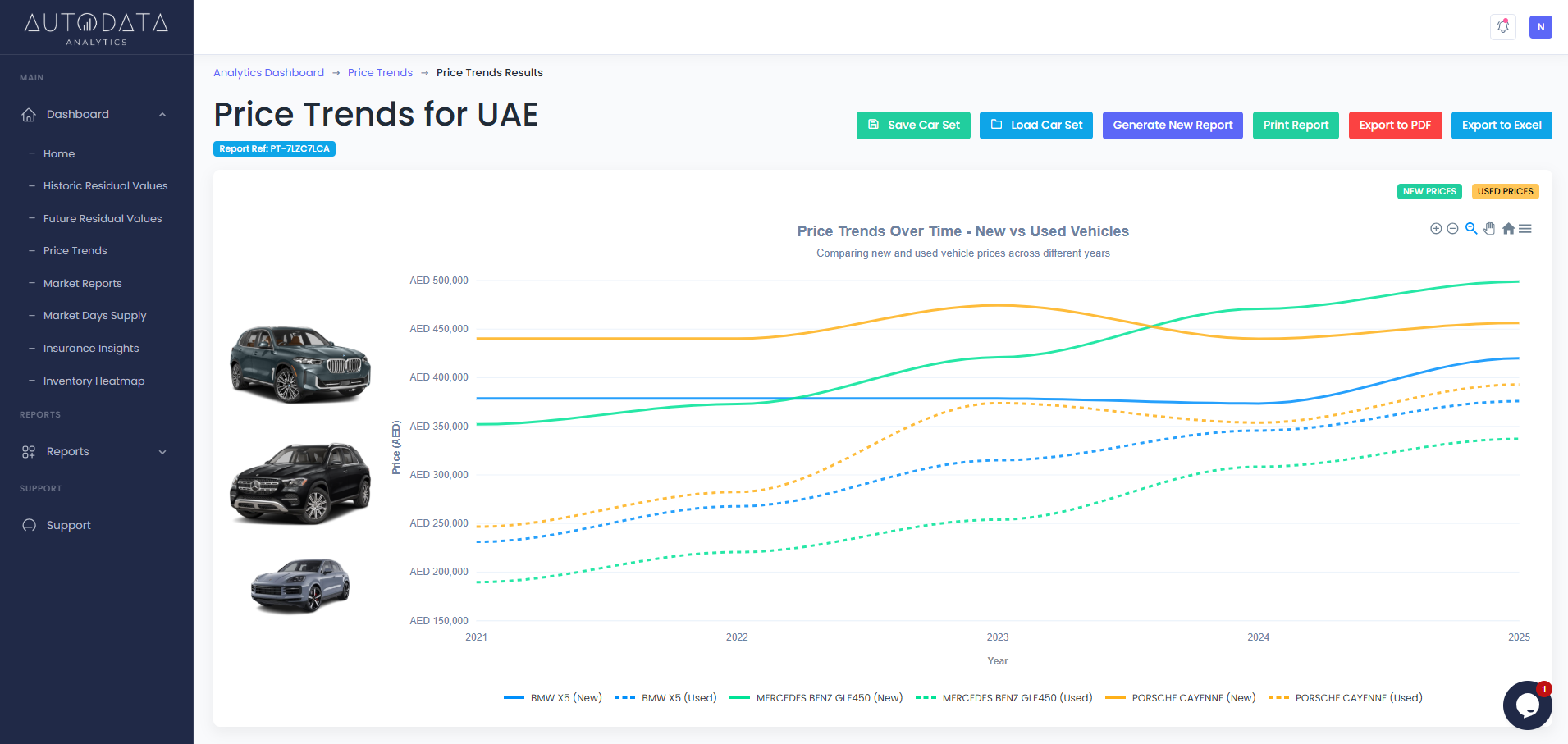Open the chat bubble in bottom right corner

(1527, 705)
